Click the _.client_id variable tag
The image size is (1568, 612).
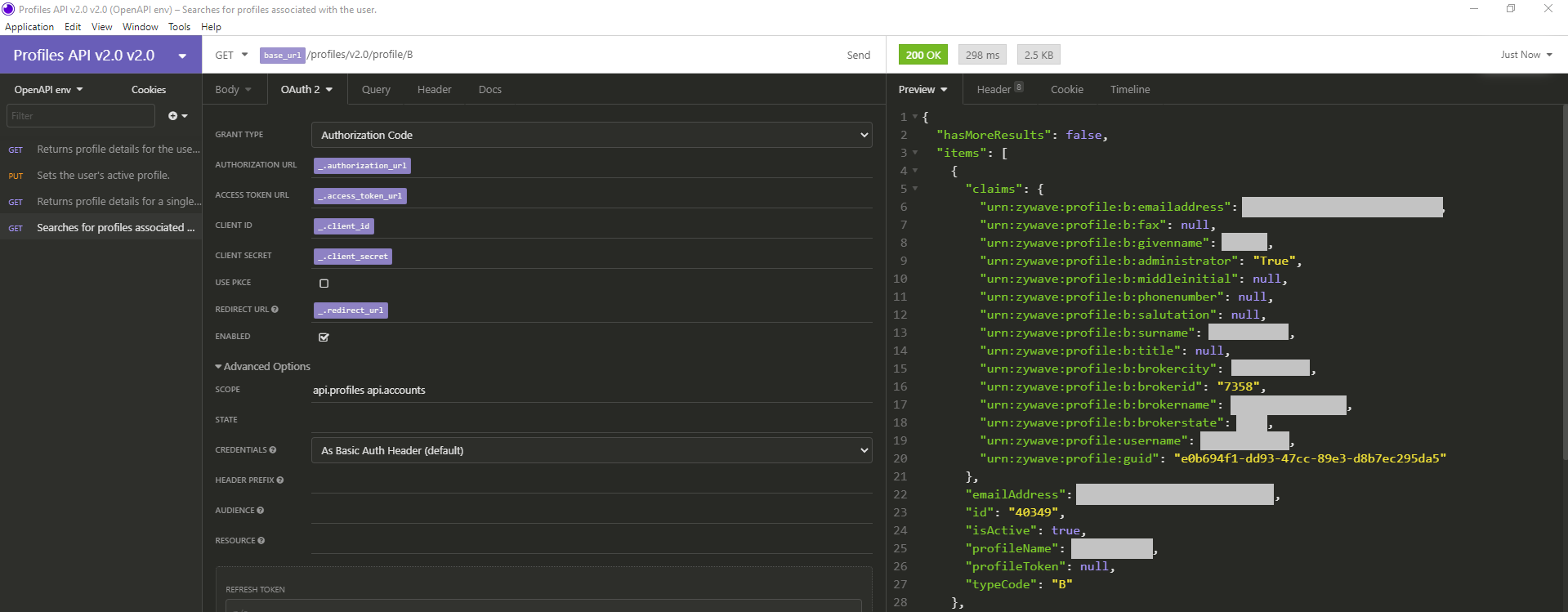point(344,226)
